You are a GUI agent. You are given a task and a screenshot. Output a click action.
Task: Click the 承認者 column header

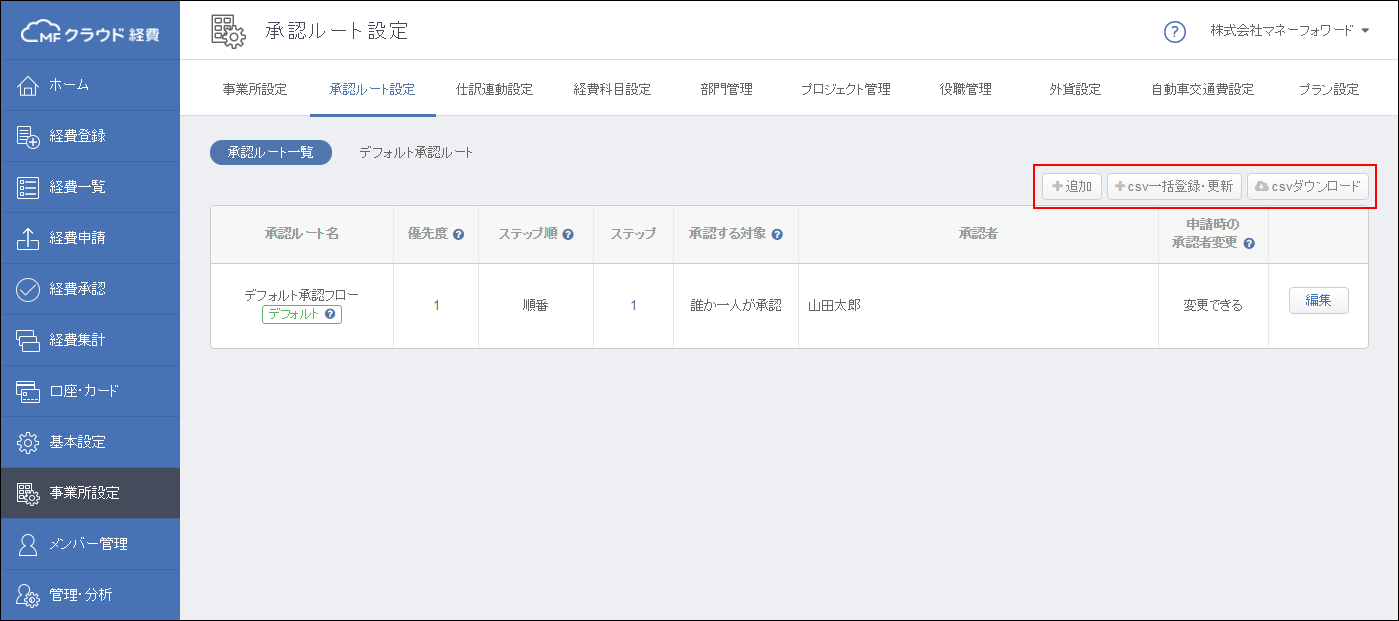978,234
